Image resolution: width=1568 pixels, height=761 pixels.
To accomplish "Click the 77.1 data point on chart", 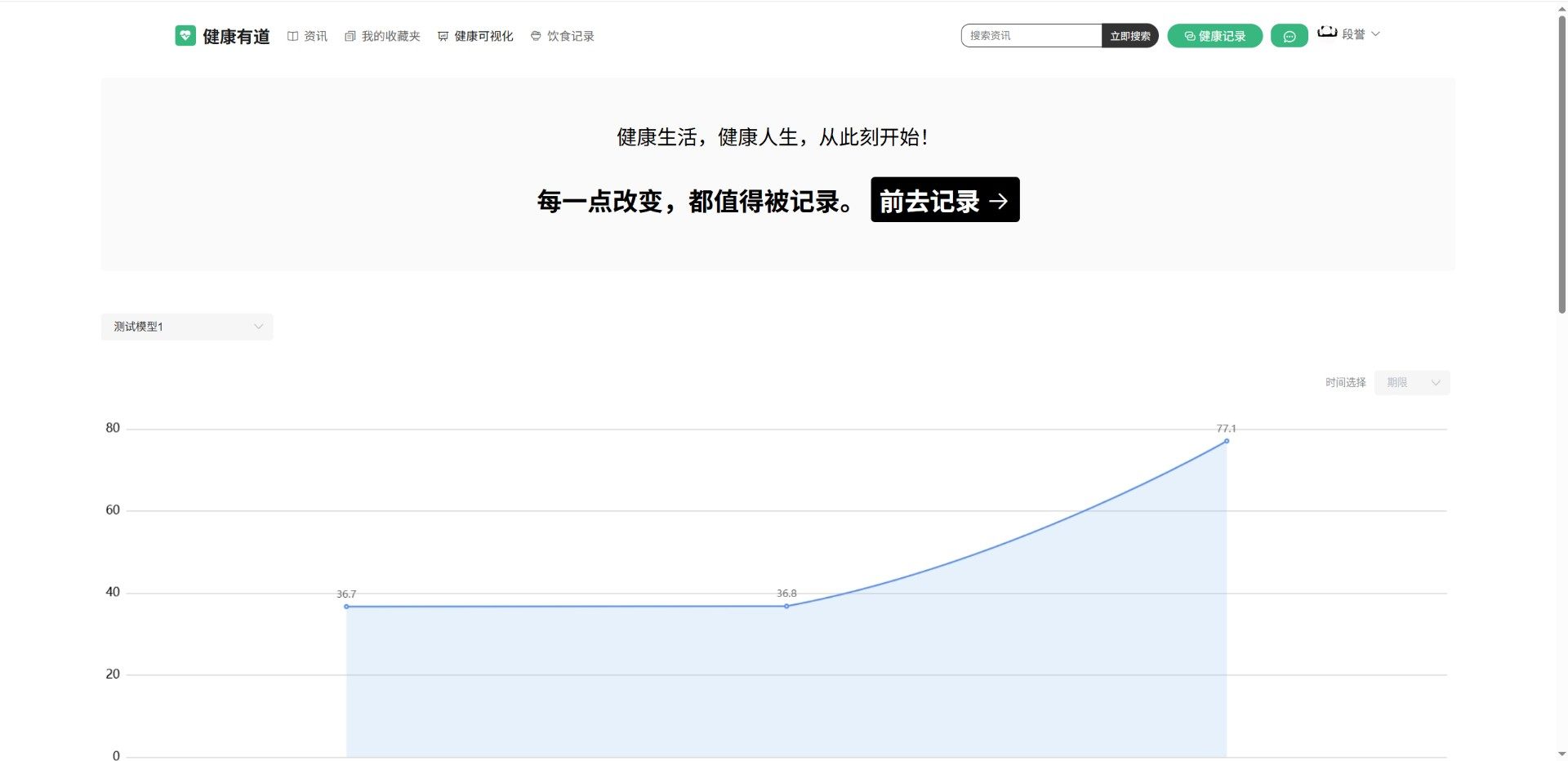I will (x=1227, y=441).
